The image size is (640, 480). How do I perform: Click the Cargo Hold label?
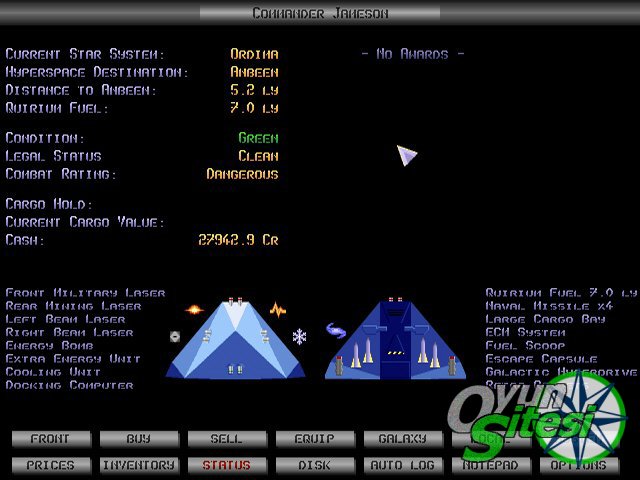pyautogui.click(x=49, y=204)
